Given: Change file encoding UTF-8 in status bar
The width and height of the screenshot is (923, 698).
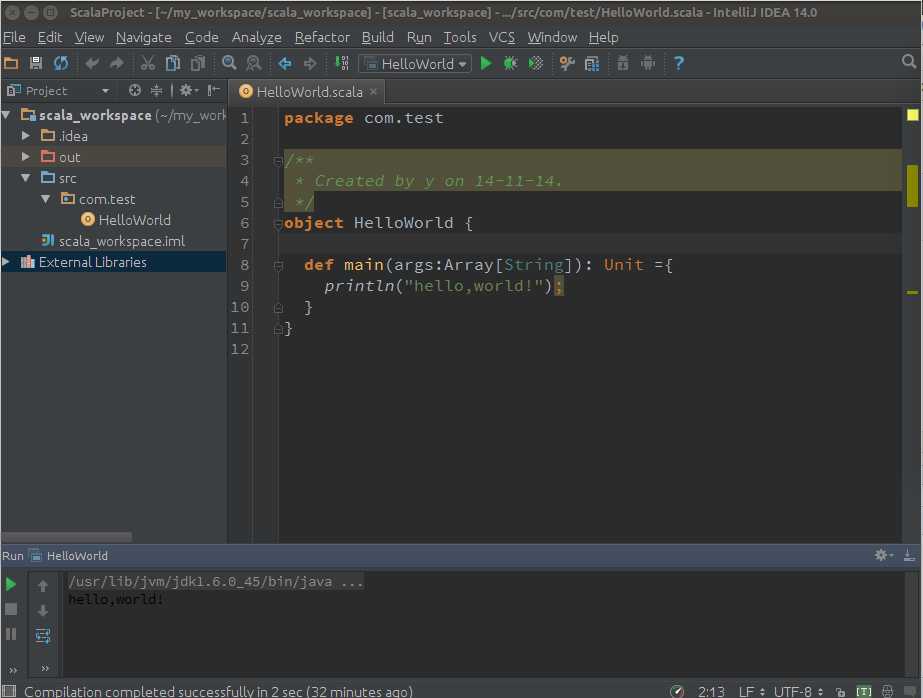Looking at the screenshot, I should (x=798, y=692).
